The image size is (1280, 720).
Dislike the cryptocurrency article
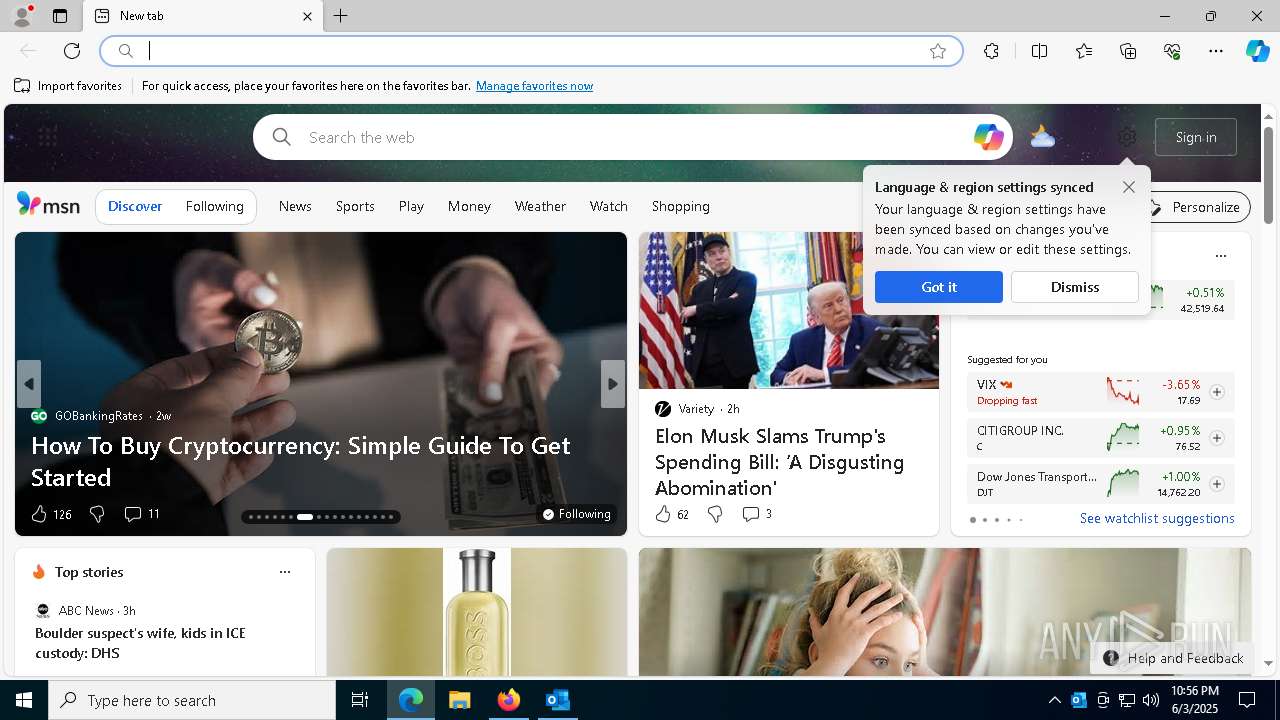pyautogui.click(x=97, y=514)
